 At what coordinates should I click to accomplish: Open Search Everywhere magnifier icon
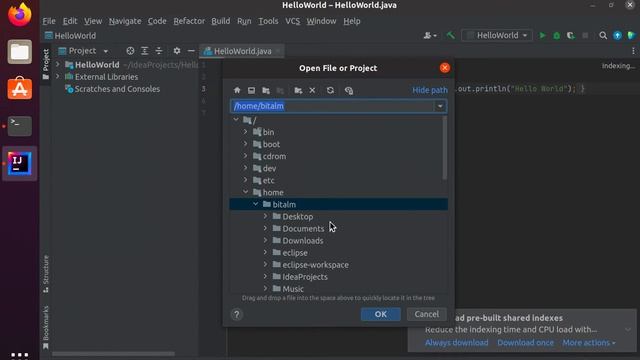[603, 36]
